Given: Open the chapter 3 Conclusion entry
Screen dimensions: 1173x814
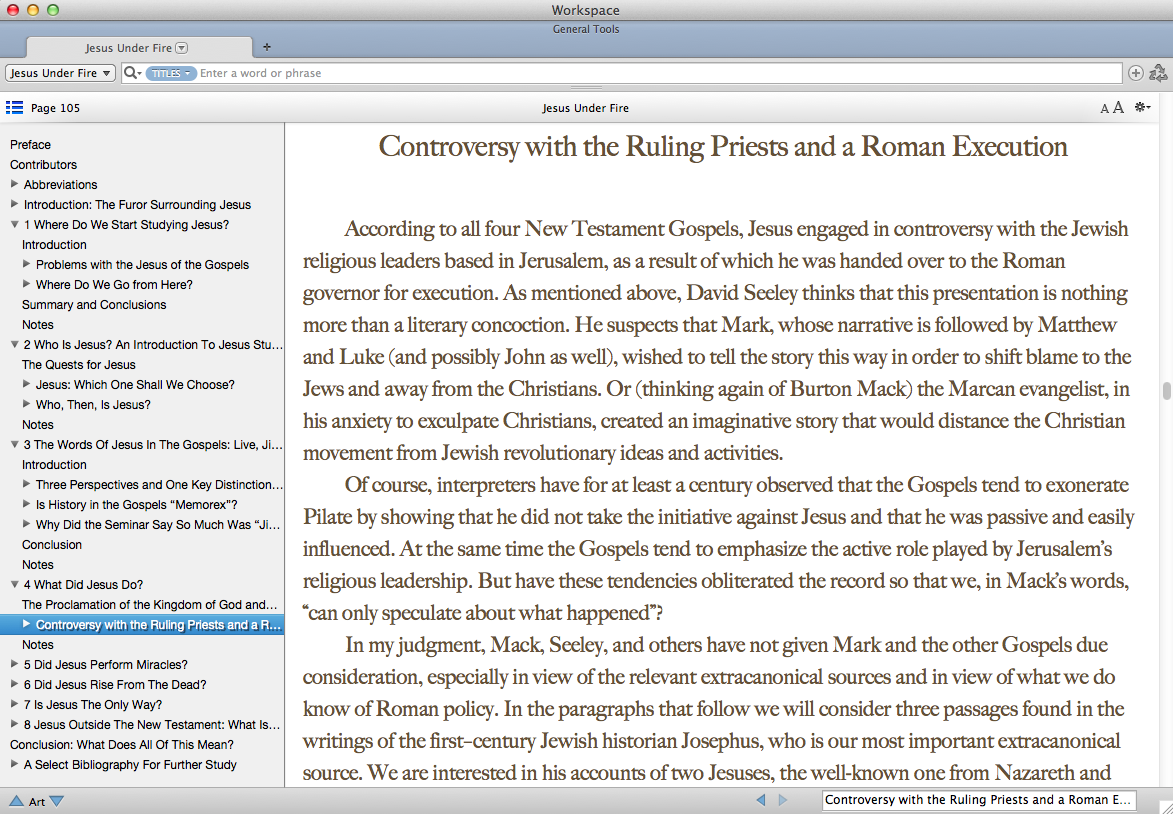Looking at the screenshot, I should tap(52, 545).
